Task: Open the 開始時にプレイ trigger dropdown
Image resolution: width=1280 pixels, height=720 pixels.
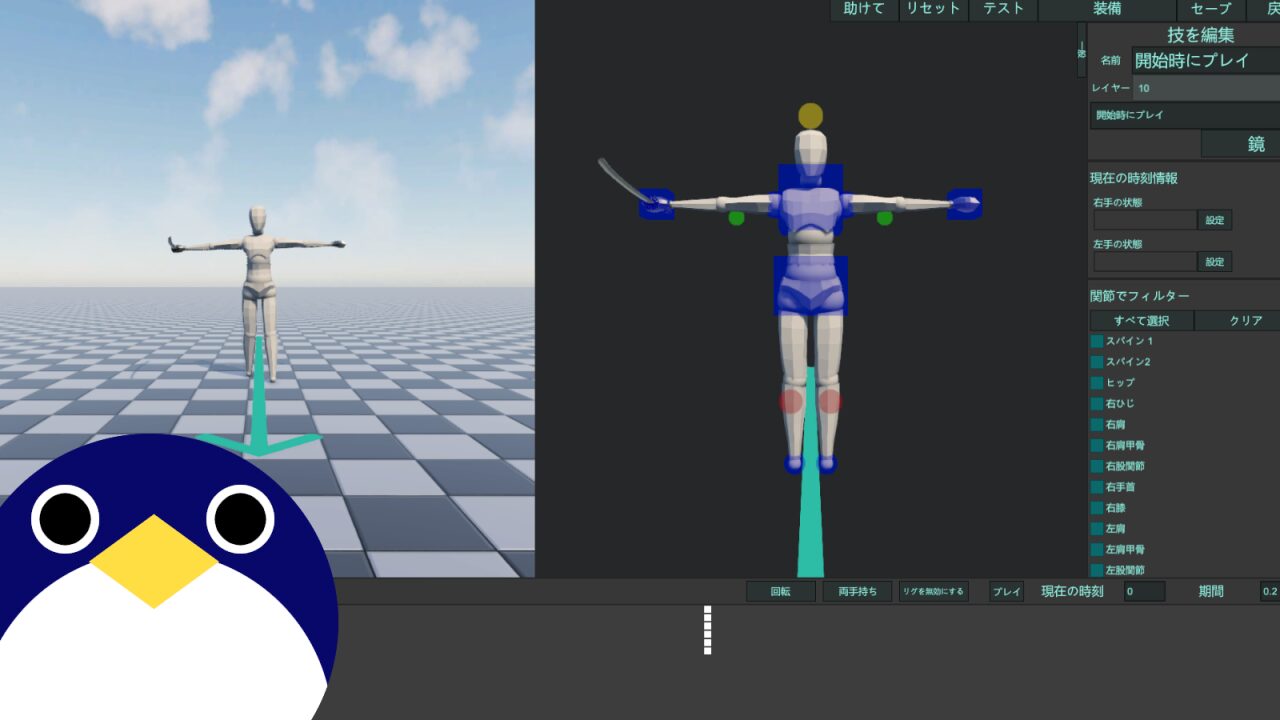Action: point(1184,115)
